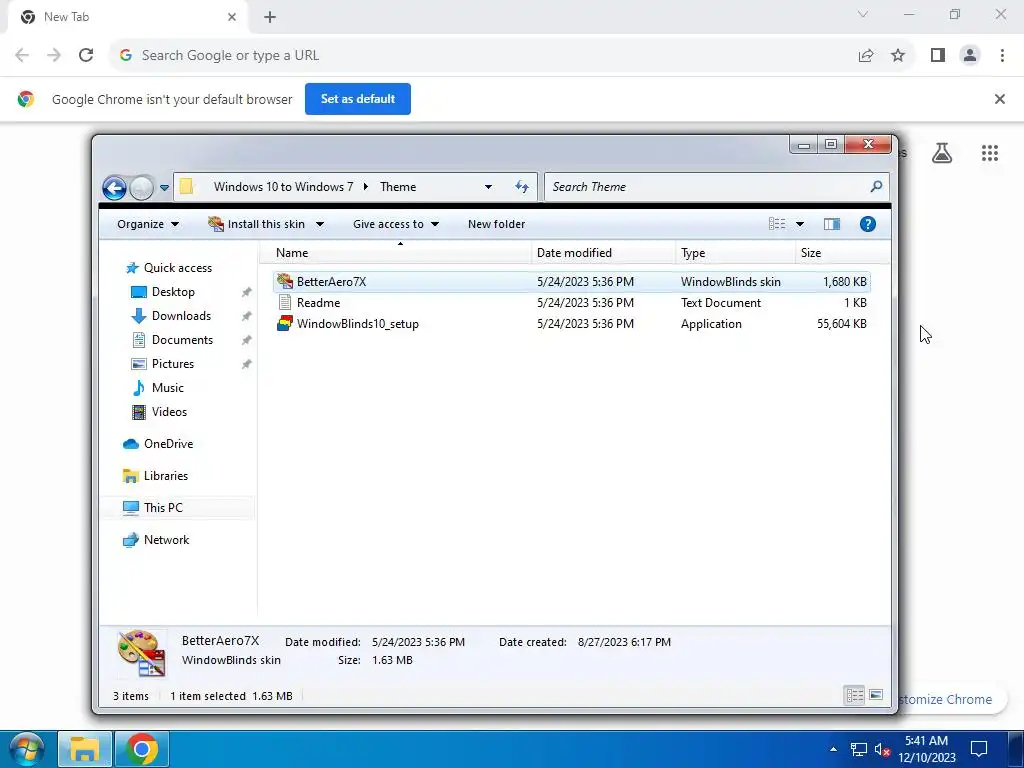Open Network in navigation pane
1024x768 pixels.
pyautogui.click(x=156, y=540)
